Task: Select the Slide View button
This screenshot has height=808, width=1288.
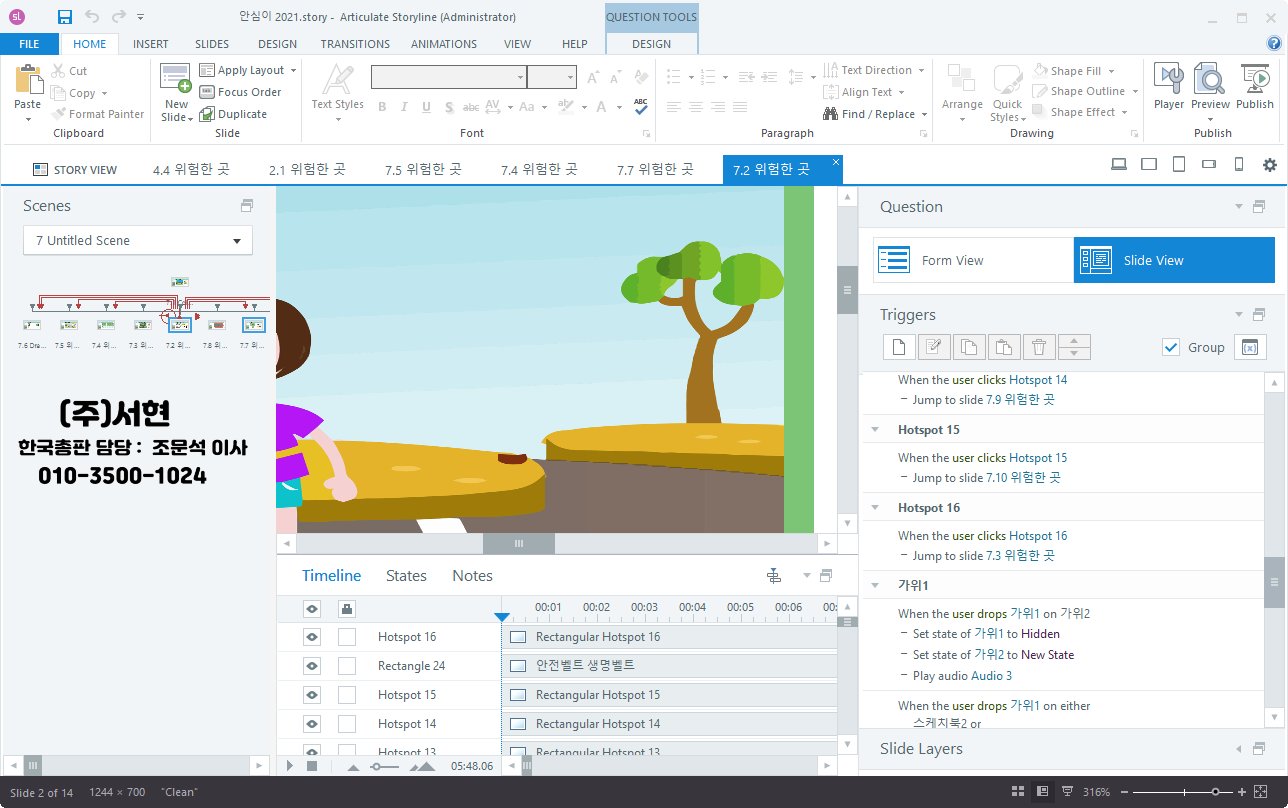Action: coord(1174,260)
